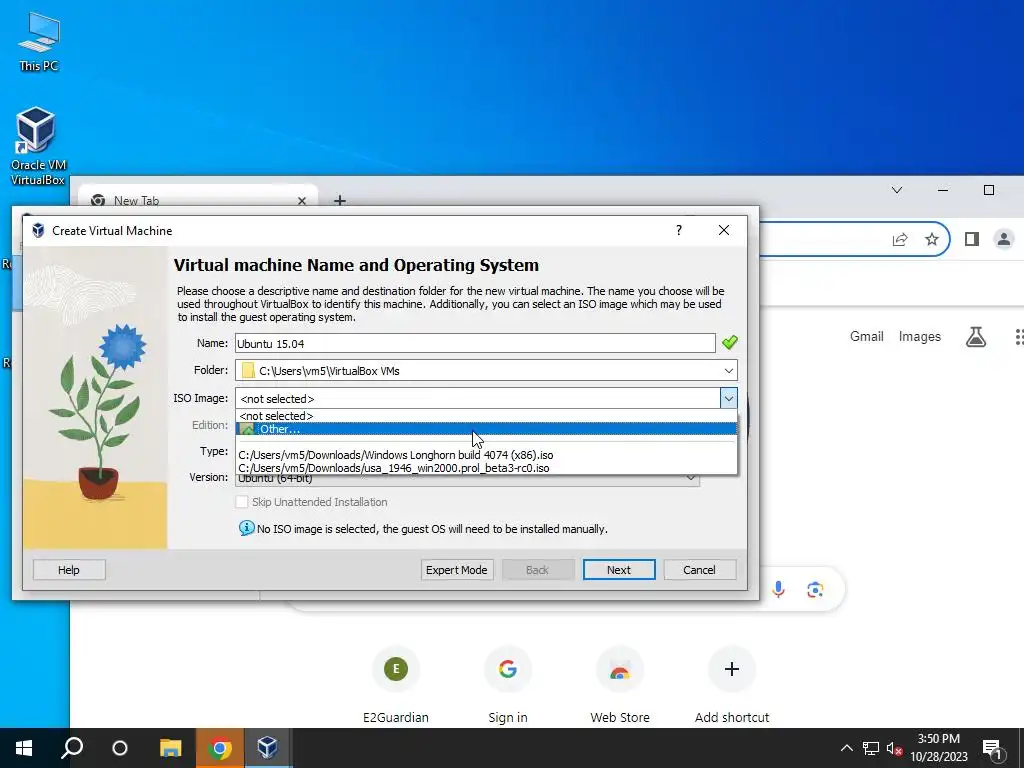The image size is (1024, 768).
Task: Click the green checkmark beside the Name field
Action: (729, 342)
